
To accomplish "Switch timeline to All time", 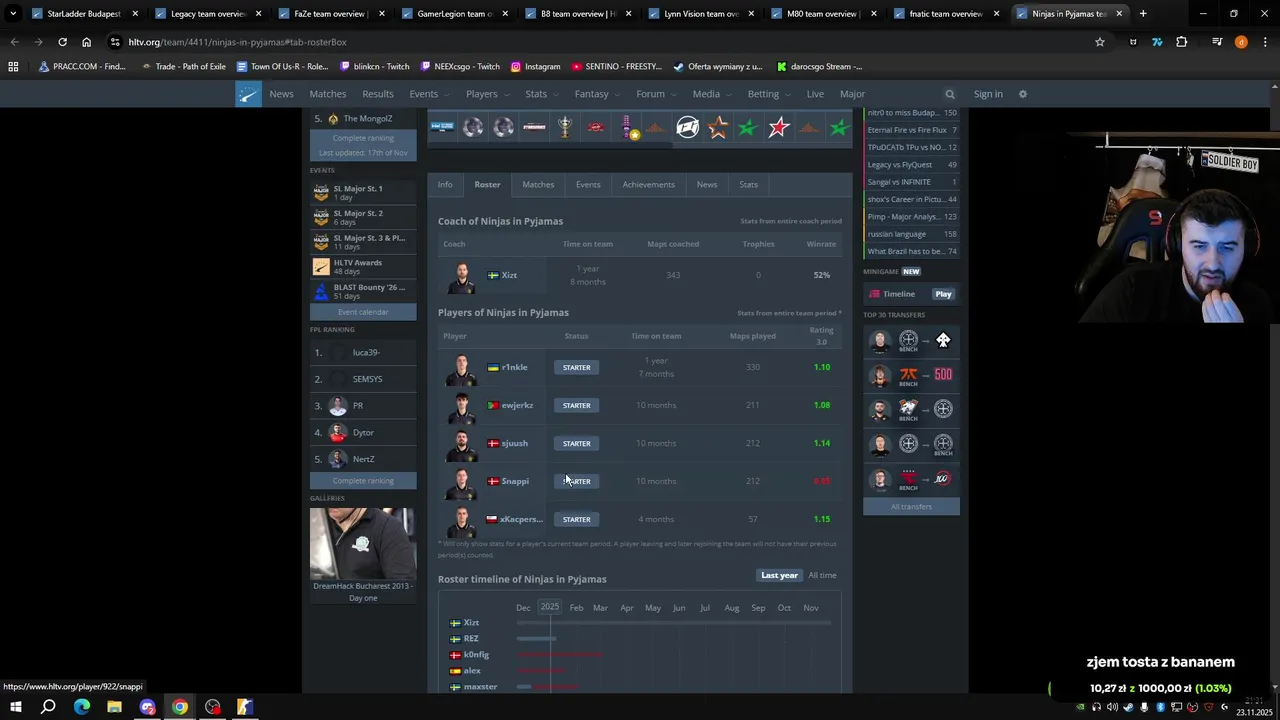I will click(x=822, y=575).
